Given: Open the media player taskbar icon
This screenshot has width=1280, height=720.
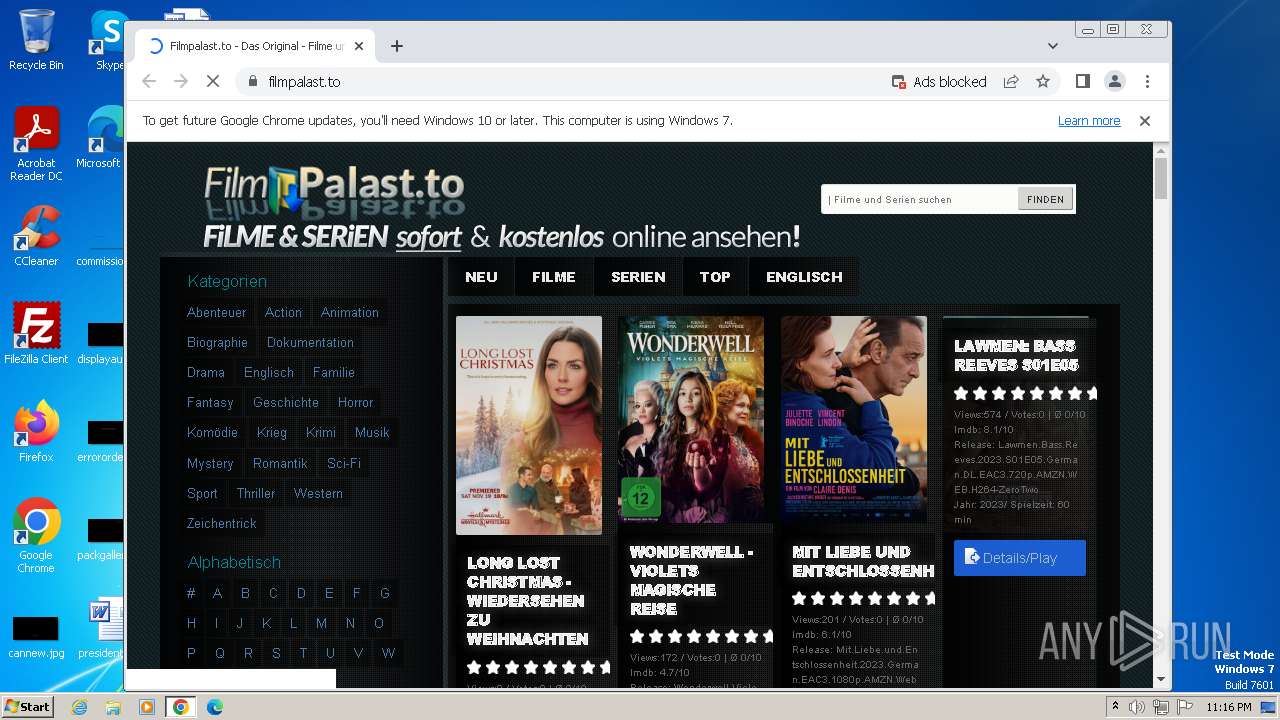Looking at the screenshot, I should [x=147, y=707].
